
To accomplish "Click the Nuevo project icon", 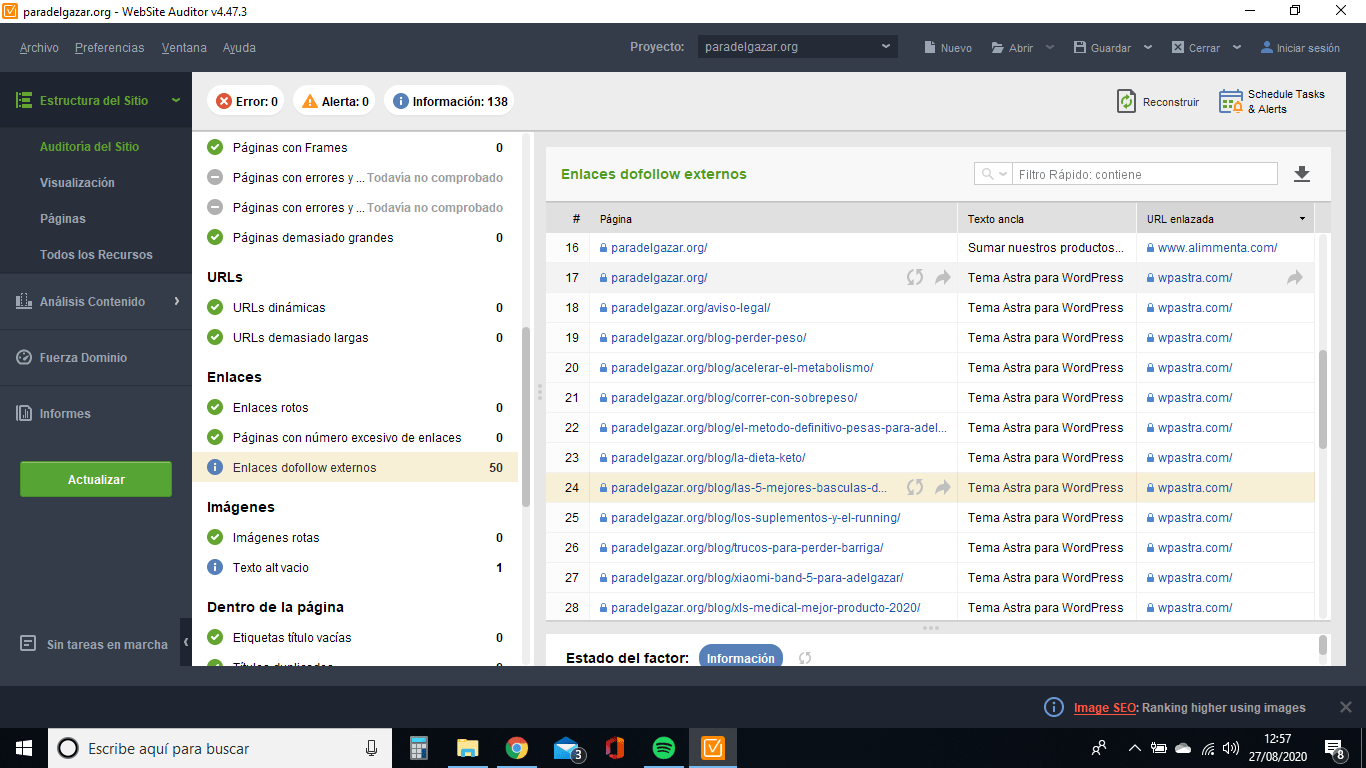I will [x=929, y=47].
